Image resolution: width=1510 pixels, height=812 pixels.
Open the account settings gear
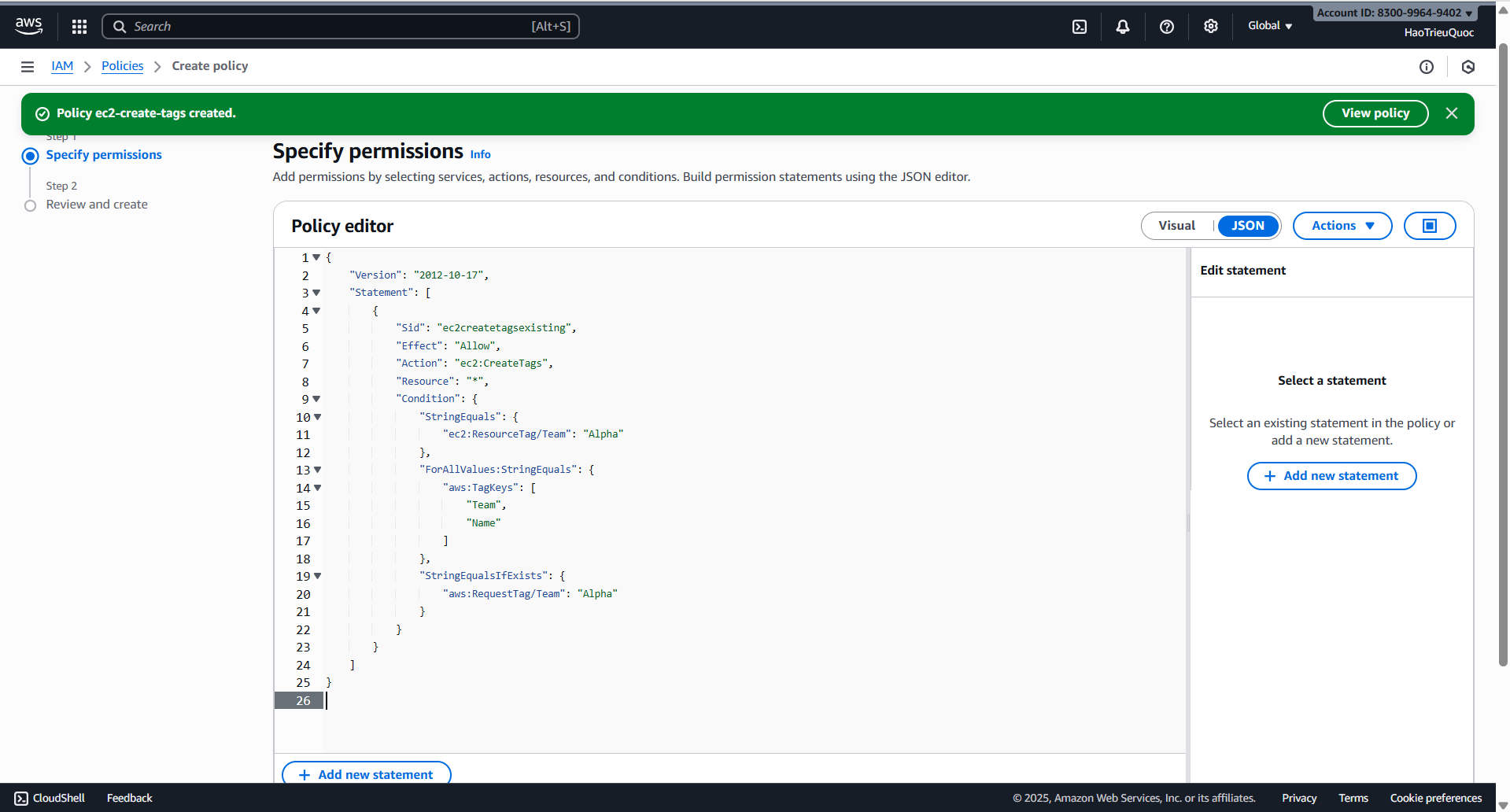pyautogui.click(x=1210, y=26)
